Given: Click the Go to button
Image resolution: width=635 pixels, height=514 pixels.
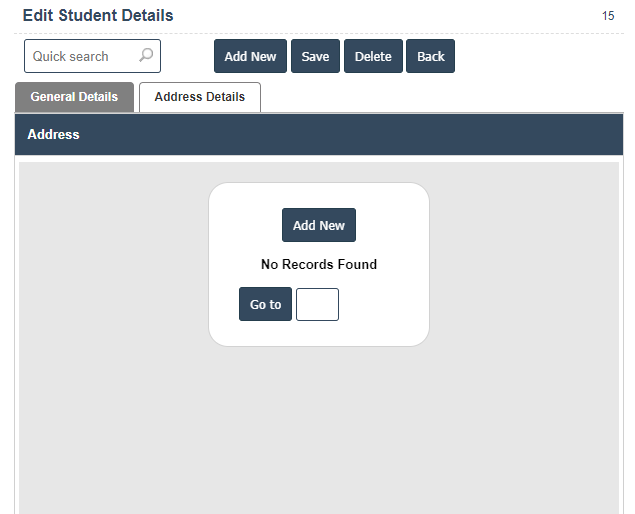Looking at the screenshot, I should click(265, 304).
